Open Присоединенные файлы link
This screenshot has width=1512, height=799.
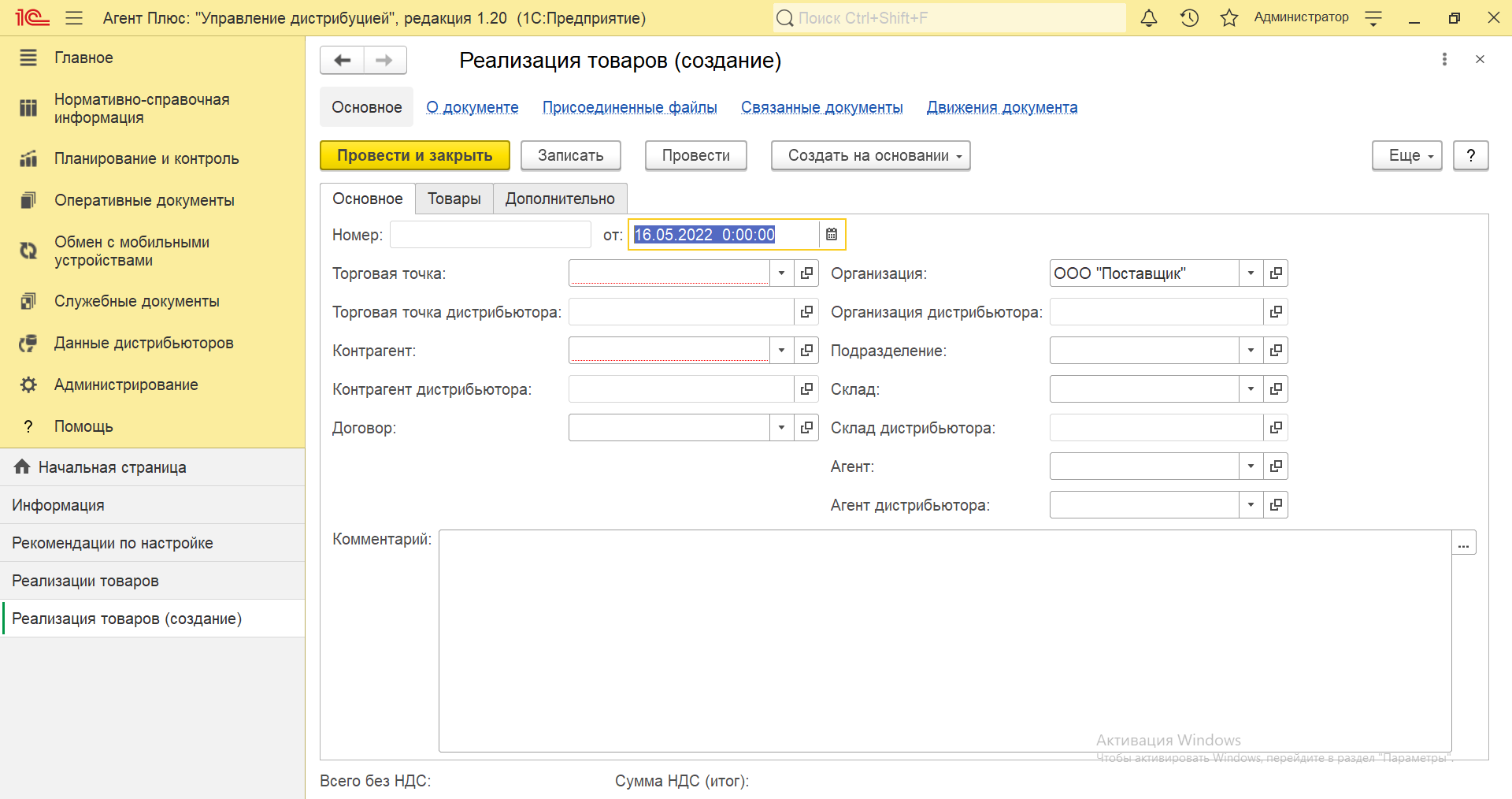pyautogui.click(x=629, y=107)
